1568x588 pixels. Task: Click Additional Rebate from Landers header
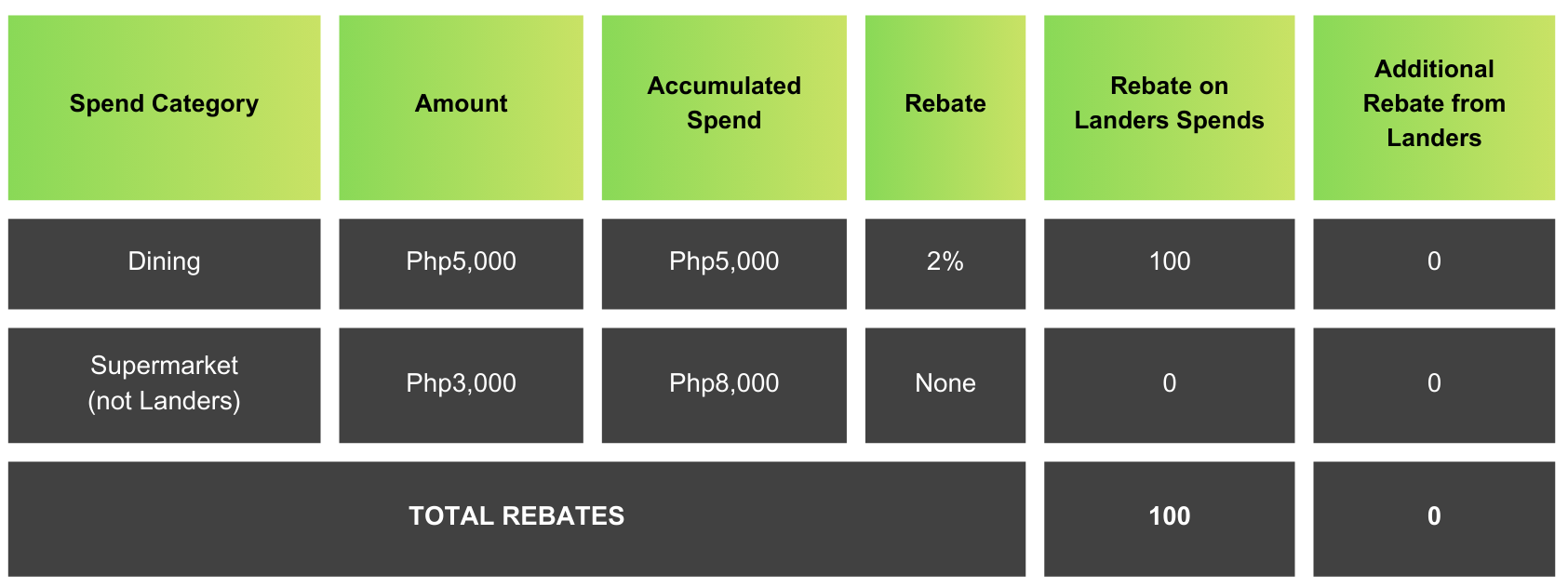point(1433,104)
